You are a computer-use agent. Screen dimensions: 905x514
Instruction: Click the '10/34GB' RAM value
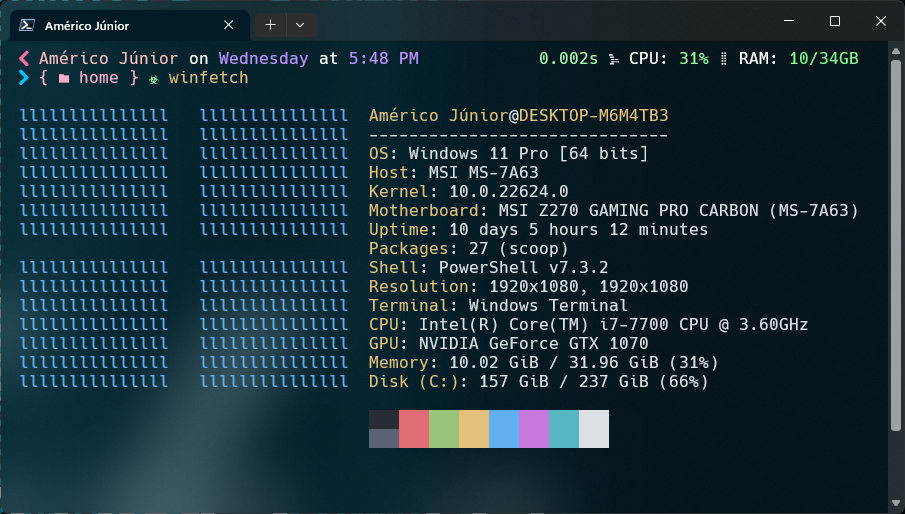(824, 58)
